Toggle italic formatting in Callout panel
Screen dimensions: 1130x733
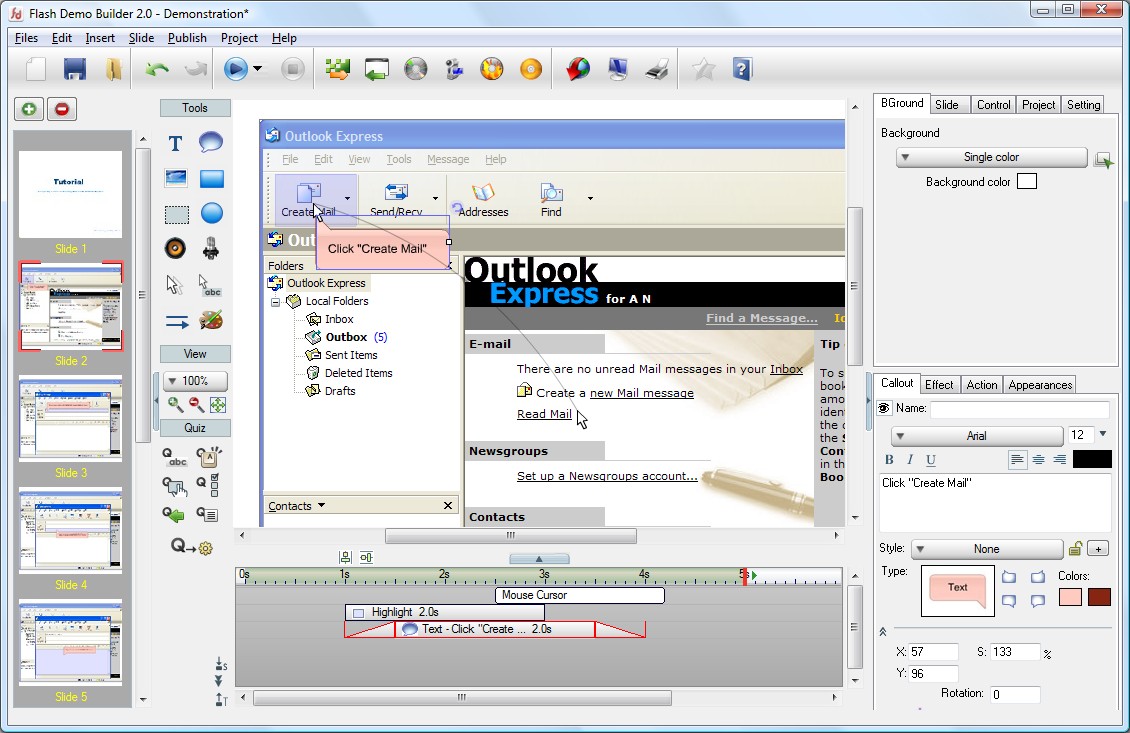coord(910,460)
